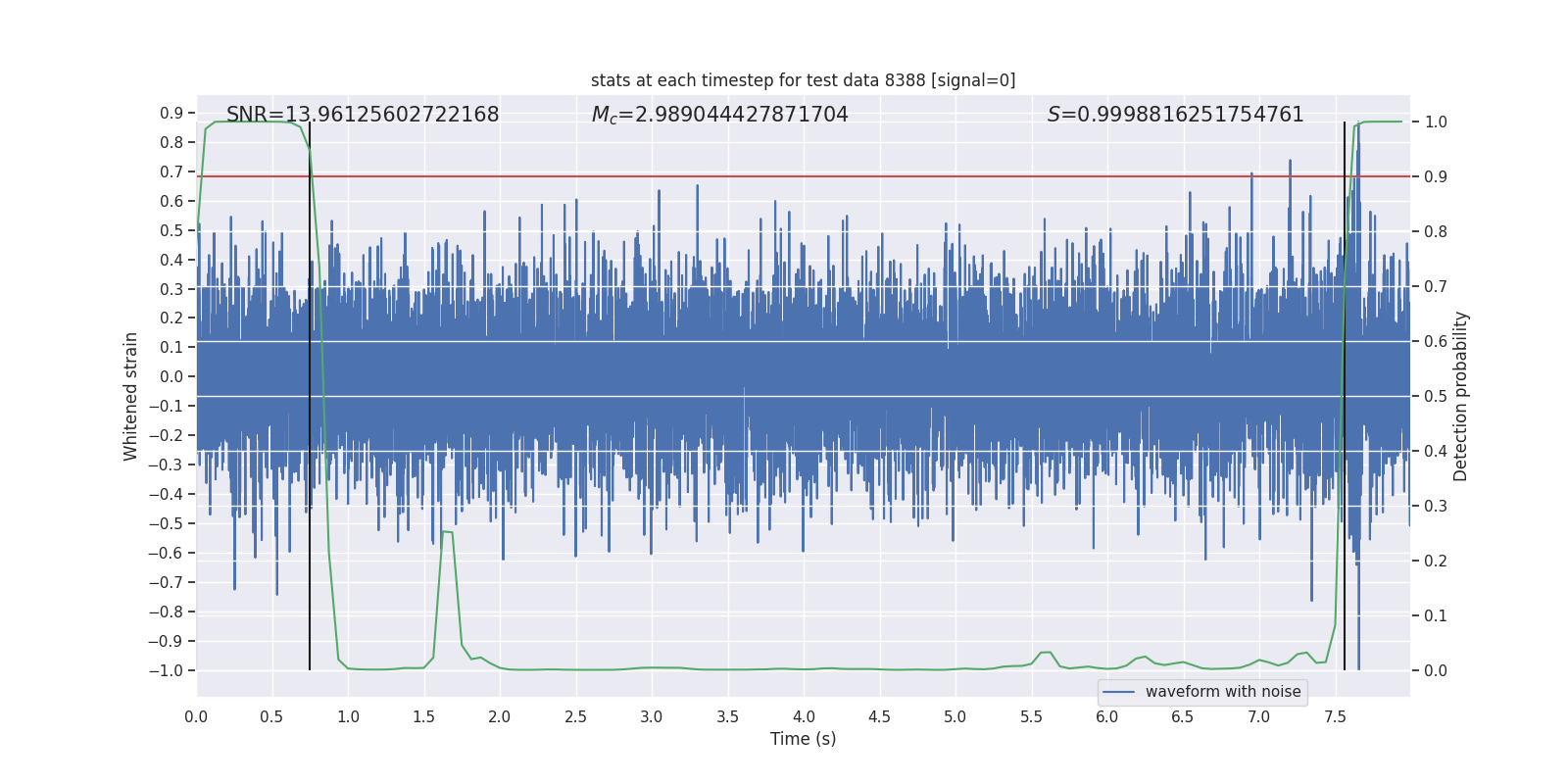
Task: Click the 0.9 tick on left strain axis
Action: tap(171, 114)
